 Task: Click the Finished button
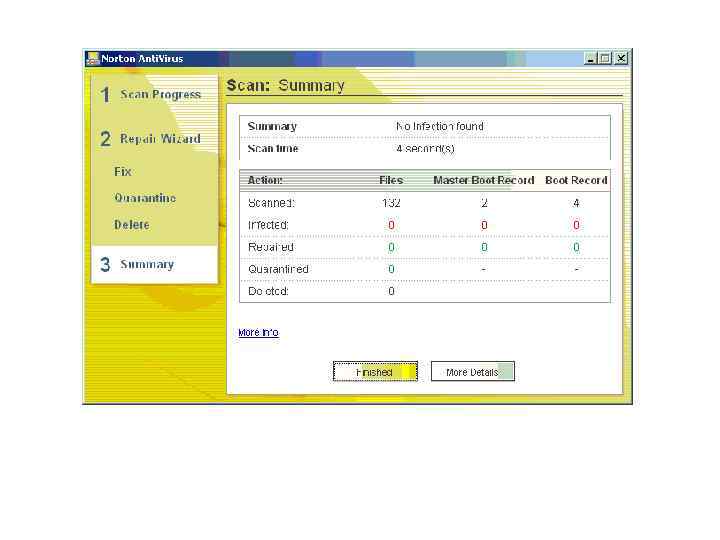pos(375,371)
